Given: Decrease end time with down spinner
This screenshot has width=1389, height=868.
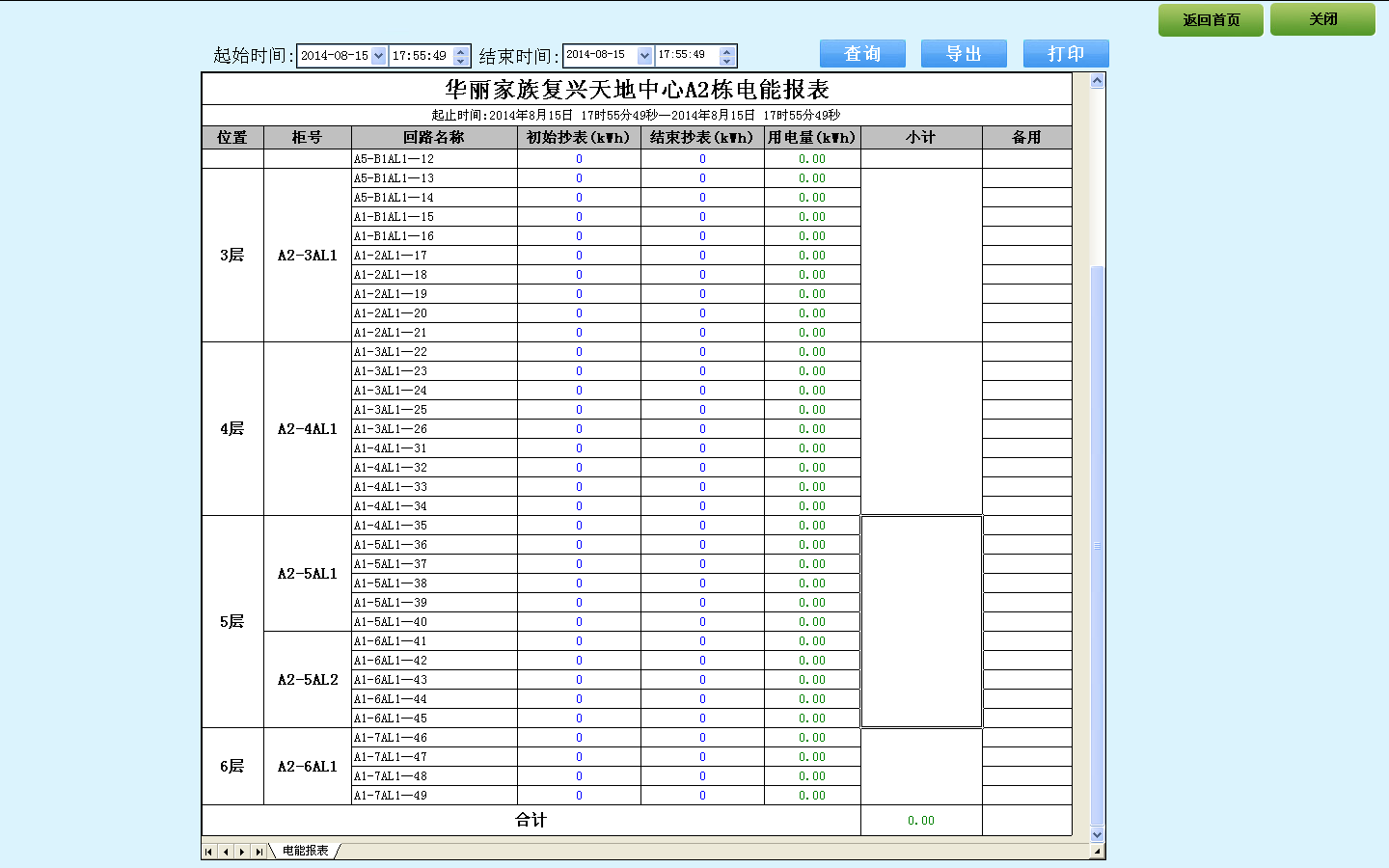Looking at the screenshot, I should coord(727,61).
